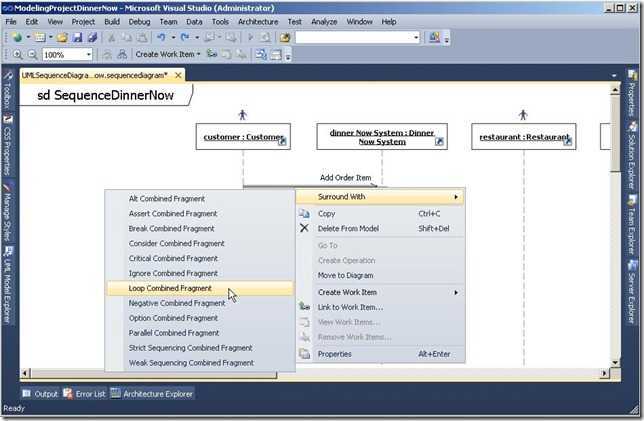Image resolution: width=644 pixels, height=421 pixels.
Task: Click the vertical scrollbar down arrow
Action: coord(615,362)
